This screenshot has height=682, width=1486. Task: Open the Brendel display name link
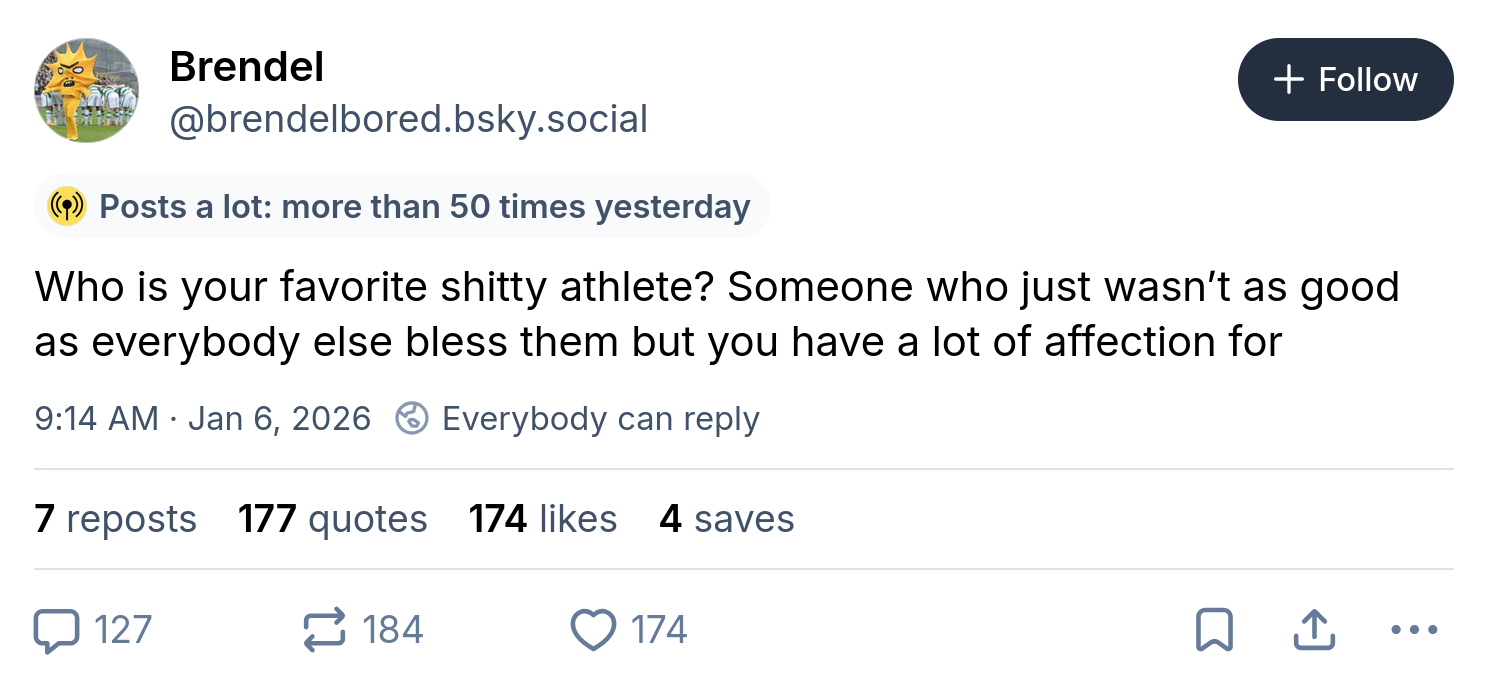246,67
